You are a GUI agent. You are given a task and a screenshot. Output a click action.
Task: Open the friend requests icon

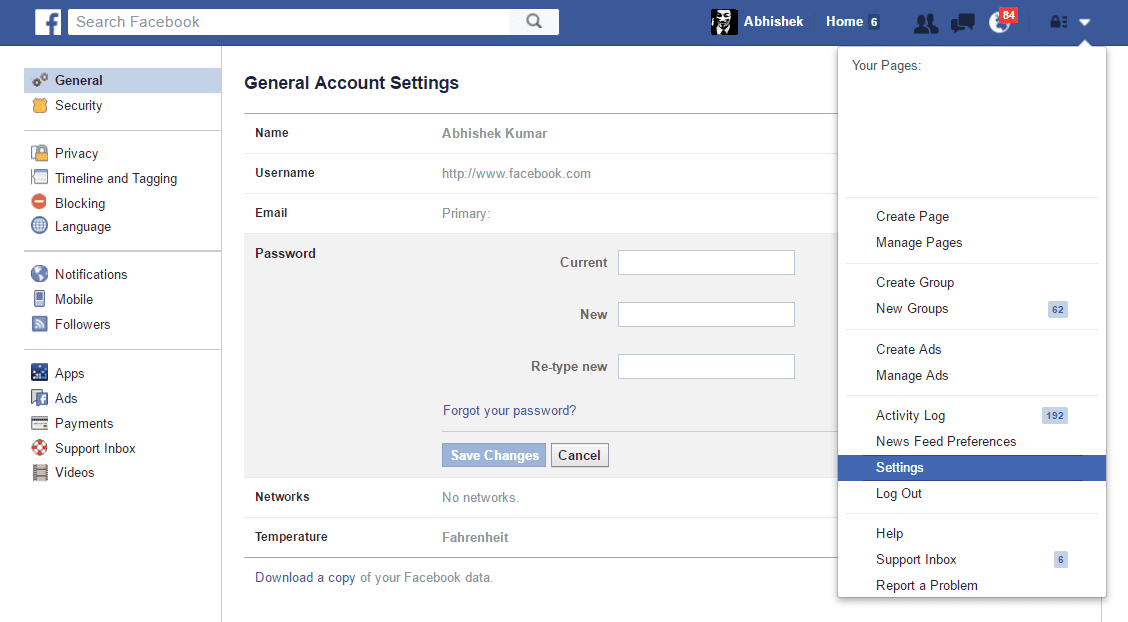pyautogui.click(x=926, y=23)
